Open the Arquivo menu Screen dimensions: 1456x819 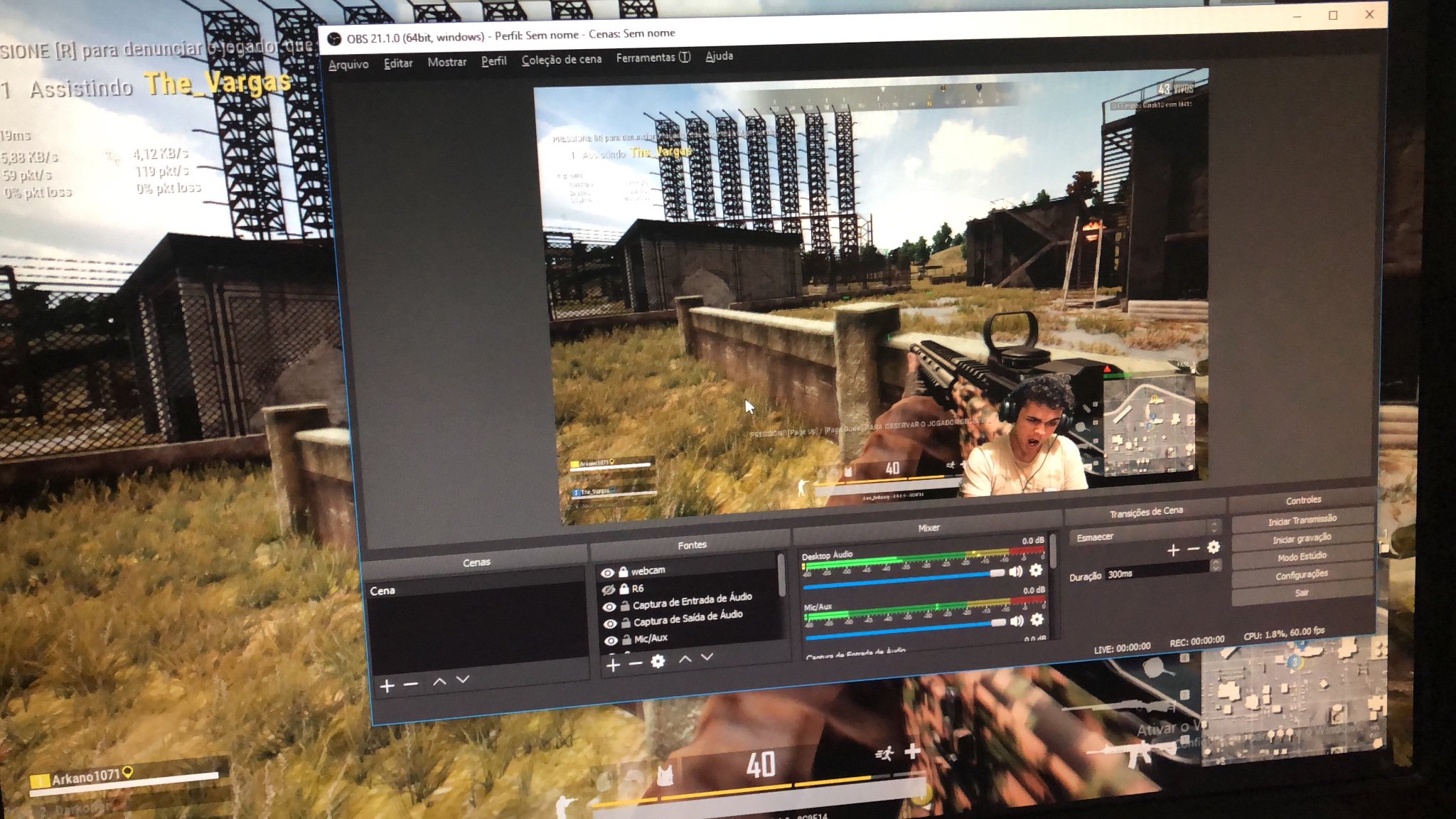click(348, 65)
